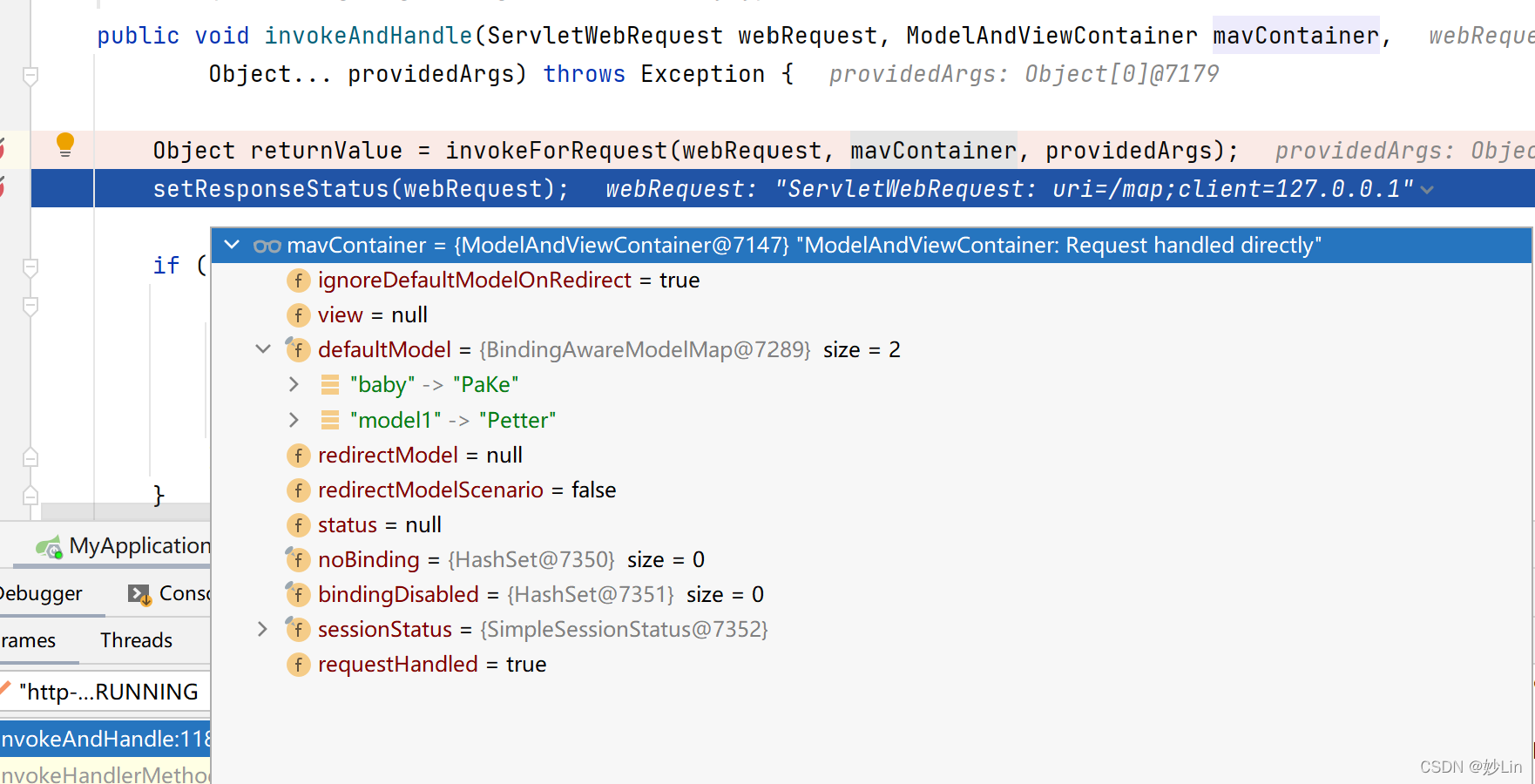Click the map entry icon beside "baby"
The height and width of the screenshot is (784, 1535).
tap(329, 384)
